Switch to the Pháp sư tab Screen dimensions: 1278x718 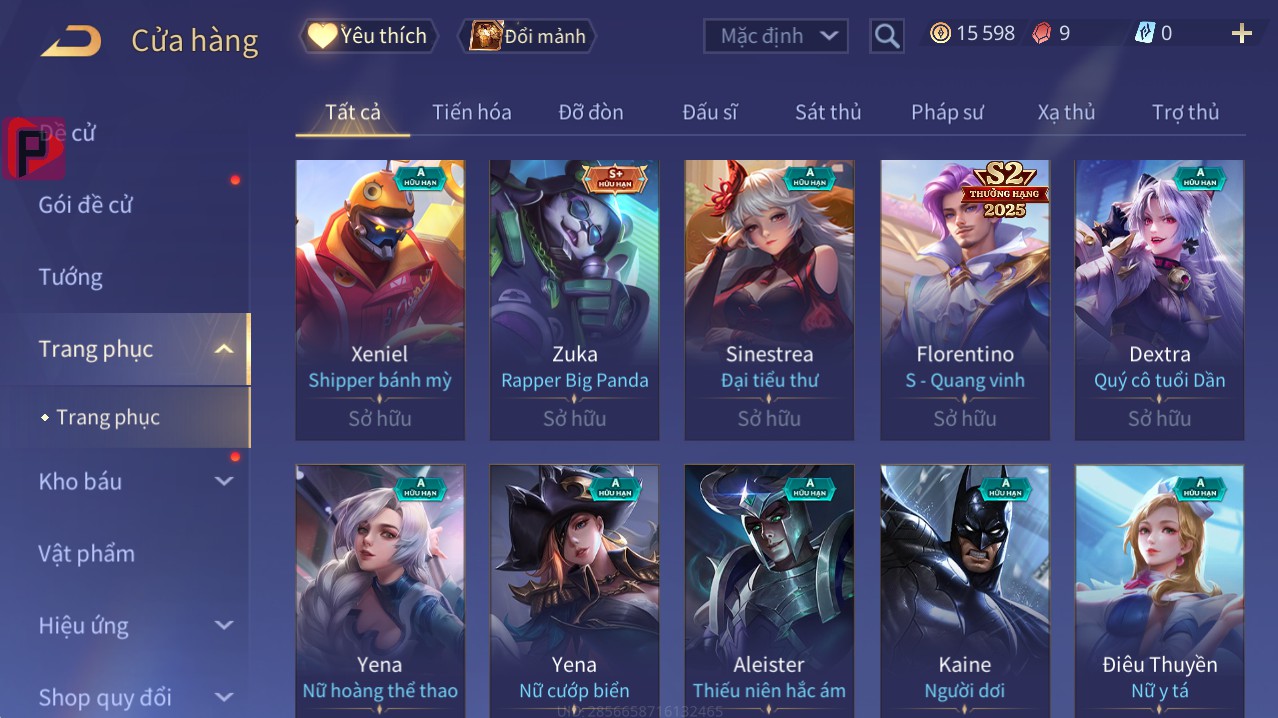(x=947, y=112)
